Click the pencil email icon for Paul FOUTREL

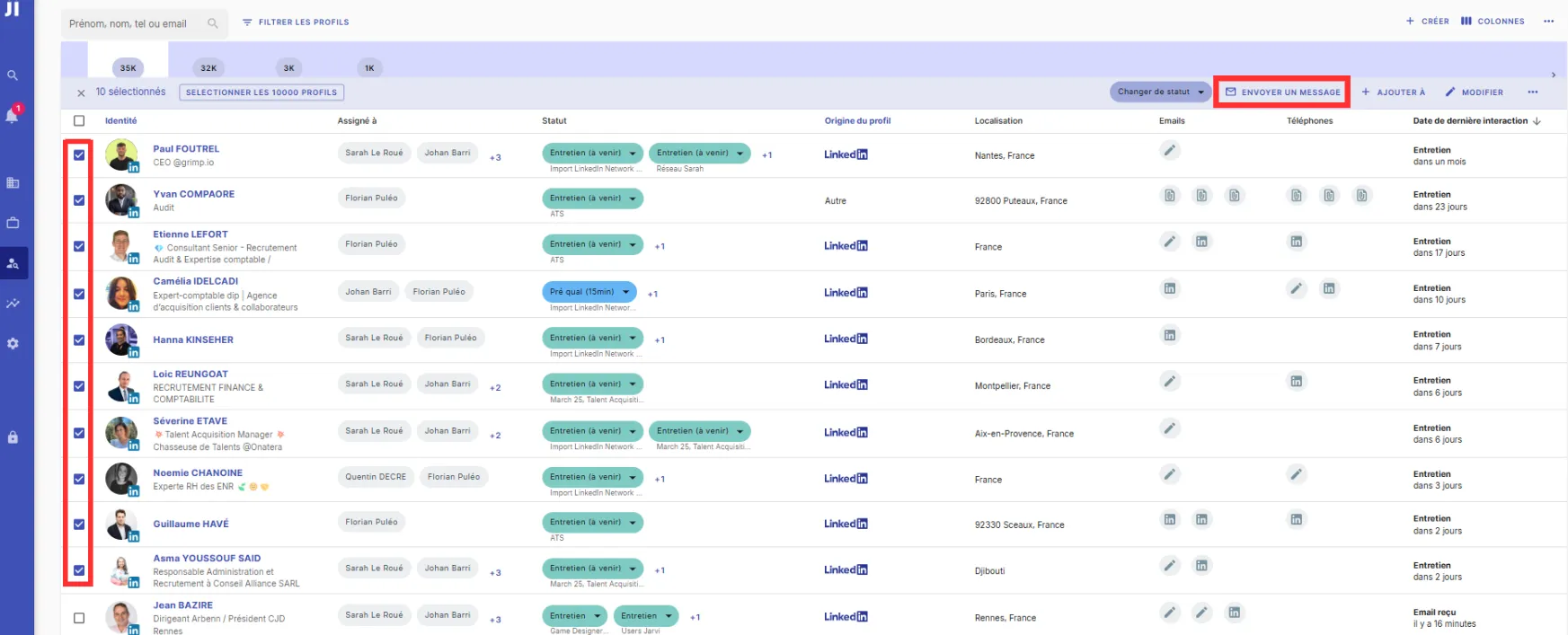tap(1169, 151)
